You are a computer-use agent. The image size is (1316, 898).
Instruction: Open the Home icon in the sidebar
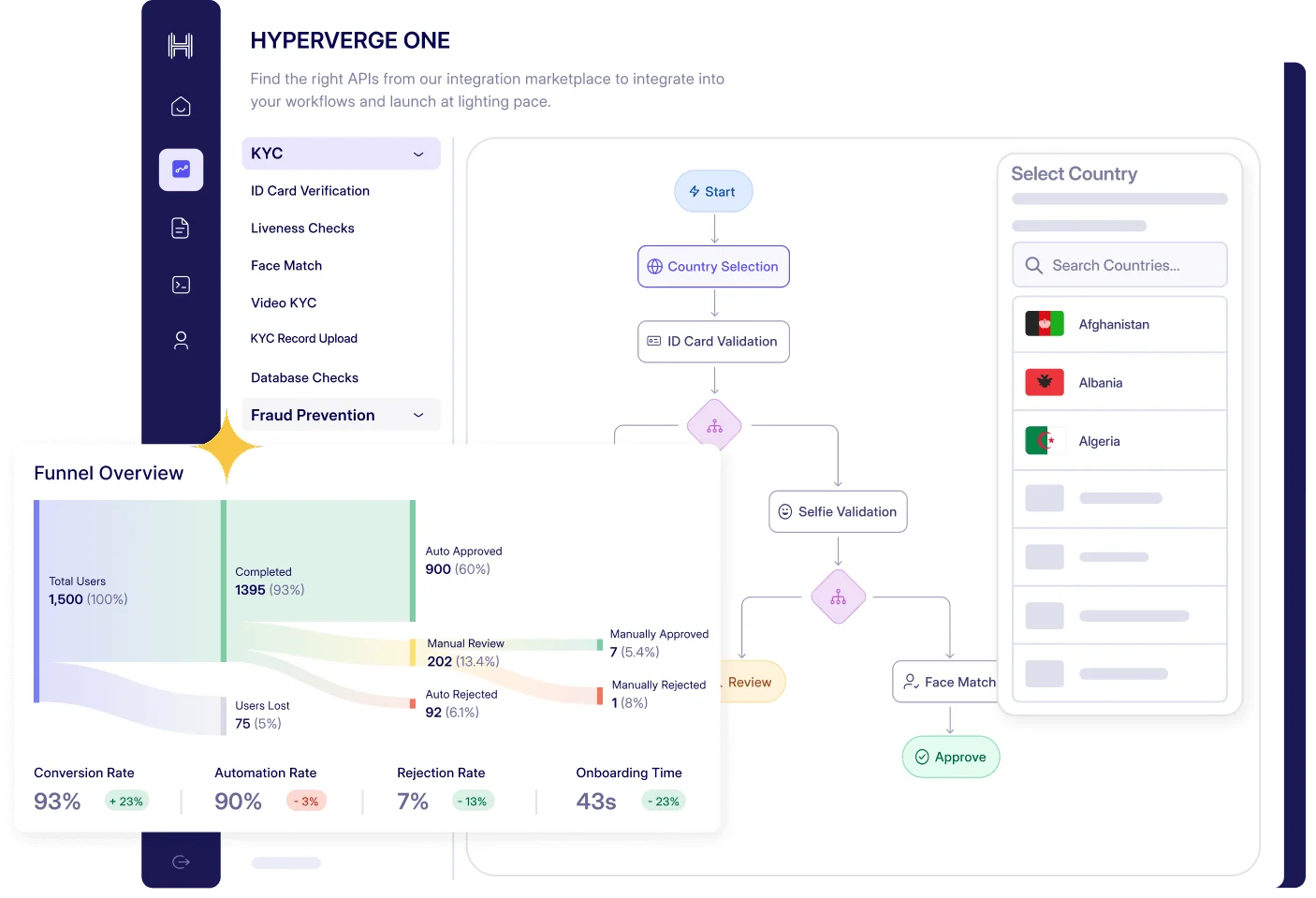click(x=180, y=106)
